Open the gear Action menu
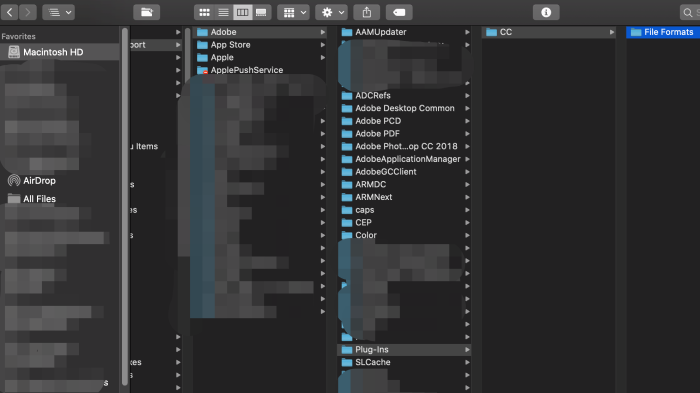Viewport: 700px width, 393px height. pyautogui.click(x=331, y=12)
